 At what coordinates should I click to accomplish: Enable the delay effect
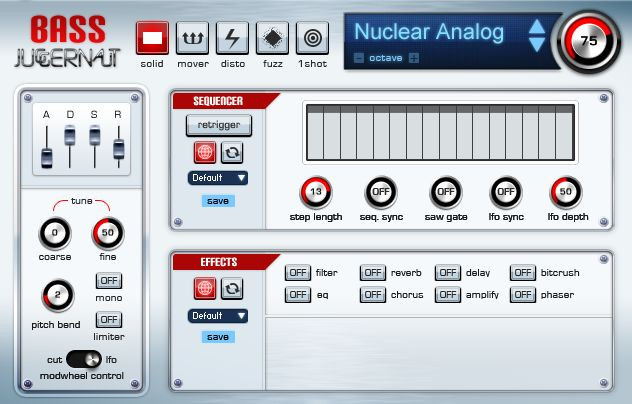click(x=448, y=273)
